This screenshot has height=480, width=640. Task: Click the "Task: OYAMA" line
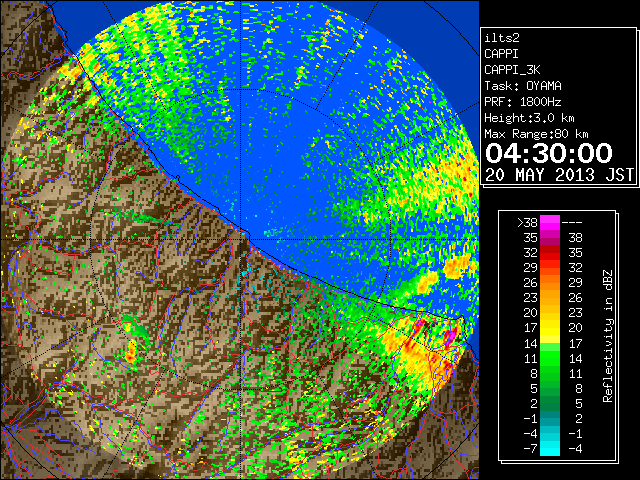coord(523,86)
